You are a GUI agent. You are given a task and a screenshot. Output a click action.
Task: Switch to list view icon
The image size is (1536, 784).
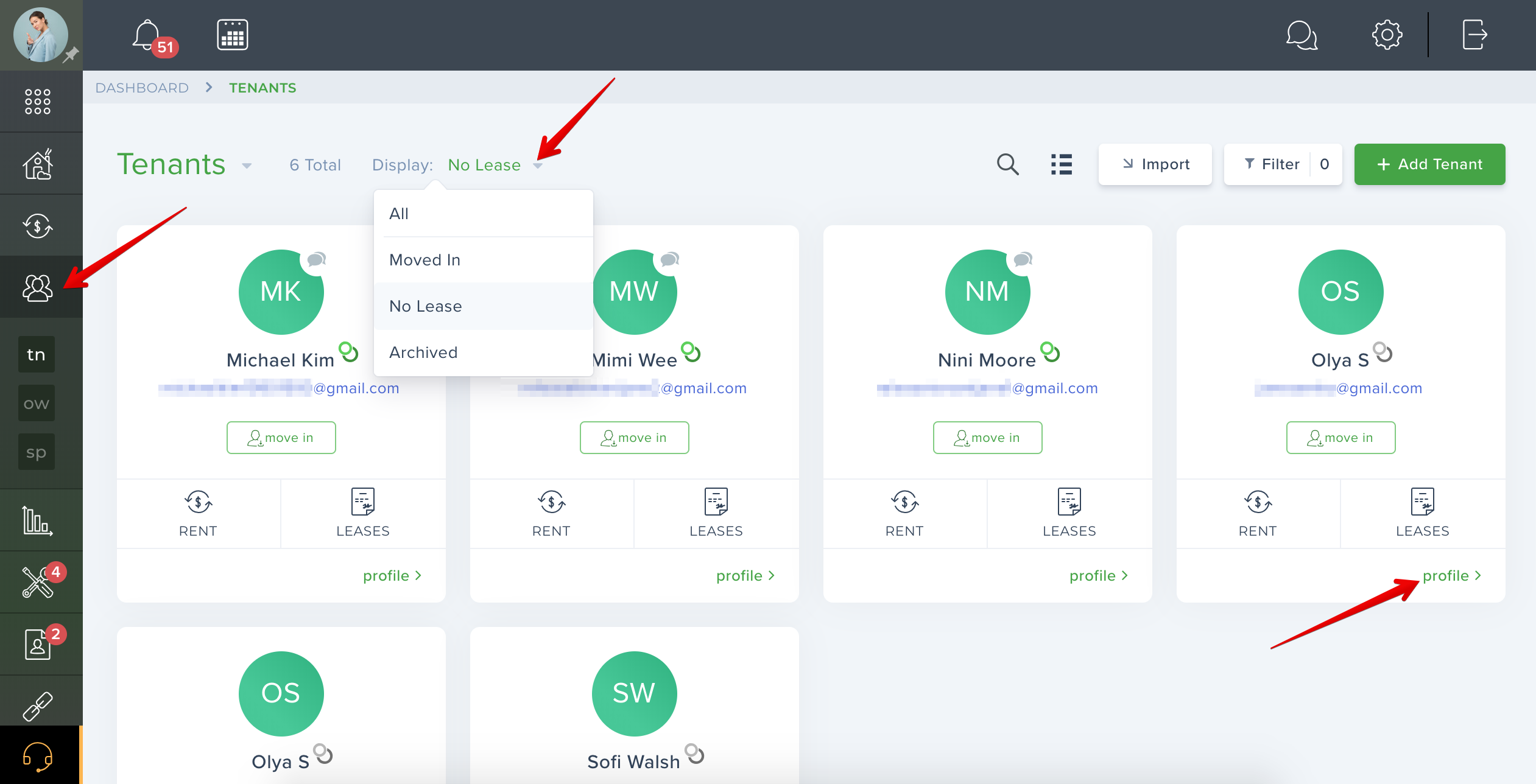(1062, 164)
